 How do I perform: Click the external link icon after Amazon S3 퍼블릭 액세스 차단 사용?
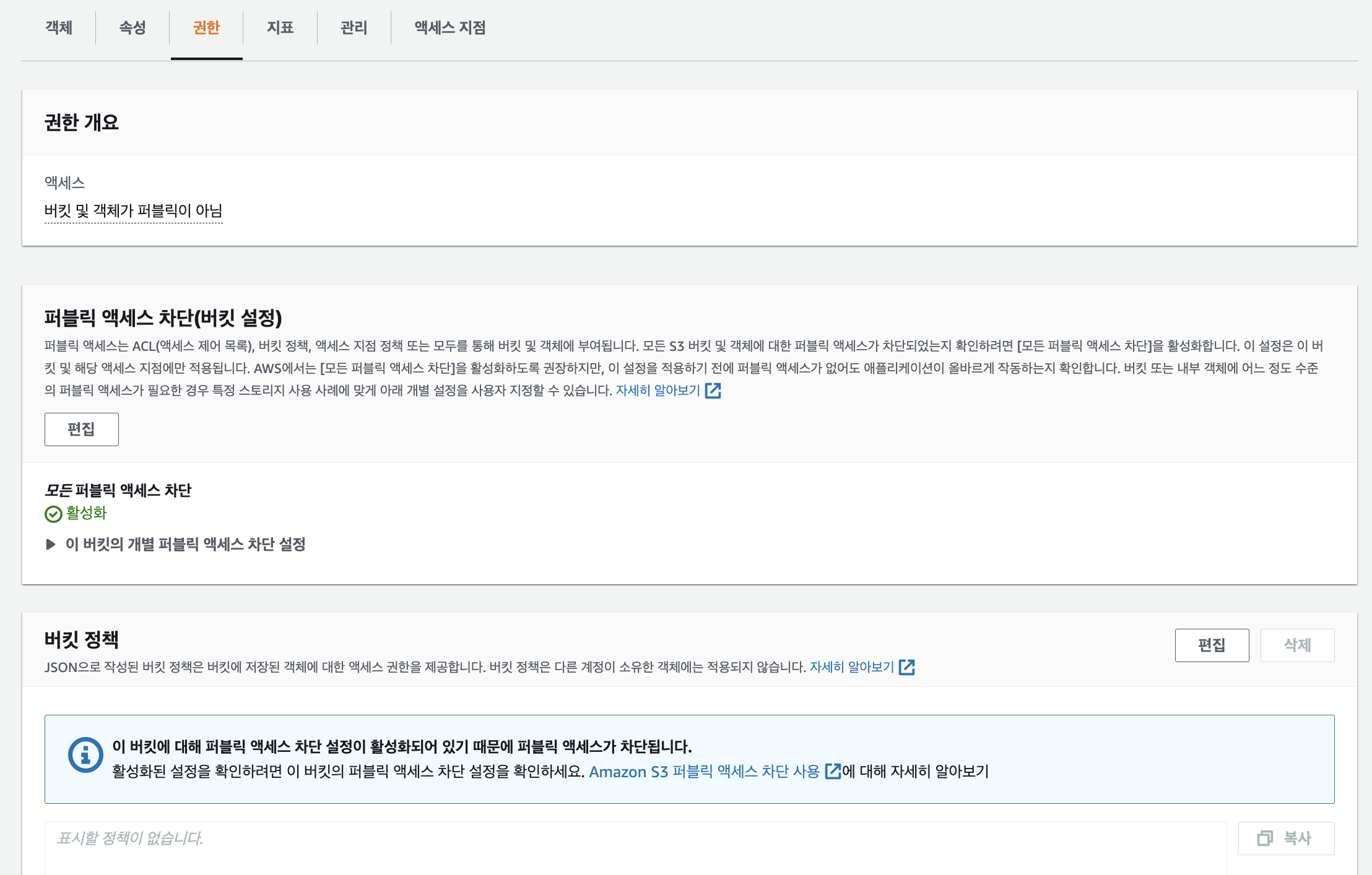pos(833,771)
